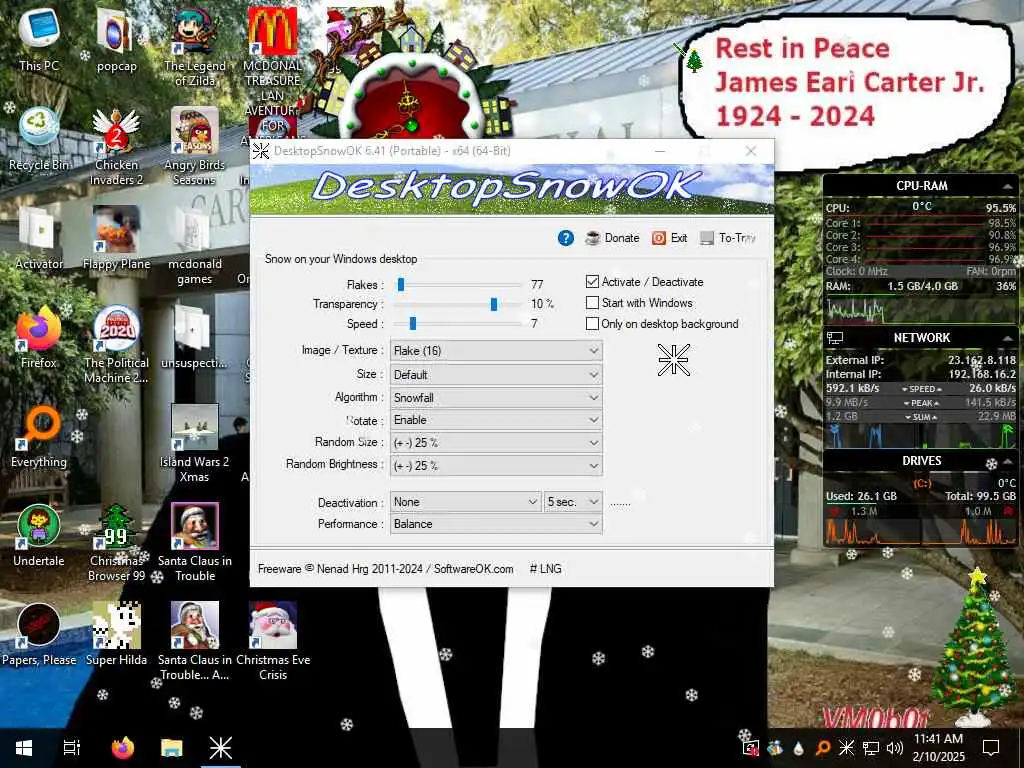Viewport: 1024px width, 768px height.
Task: Expand the Algorithm Snowfall dropdown
Action: (496, 398)
